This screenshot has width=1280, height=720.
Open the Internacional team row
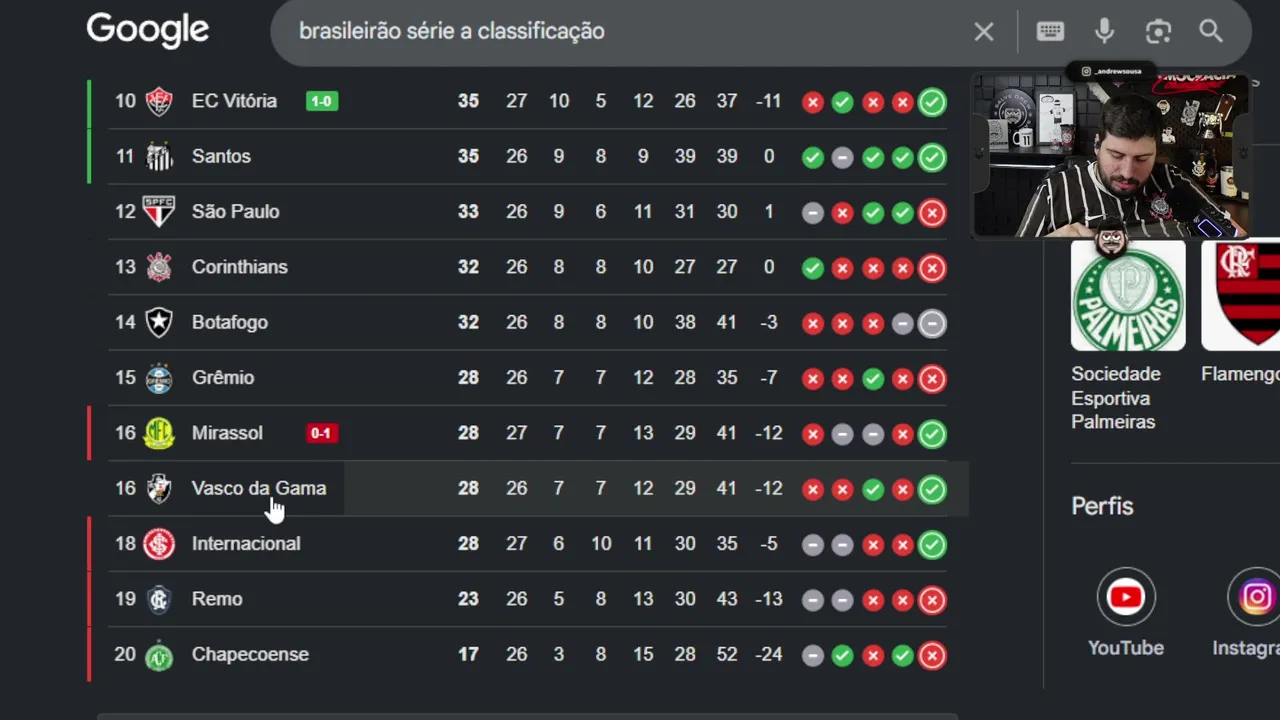coord(528,544)
